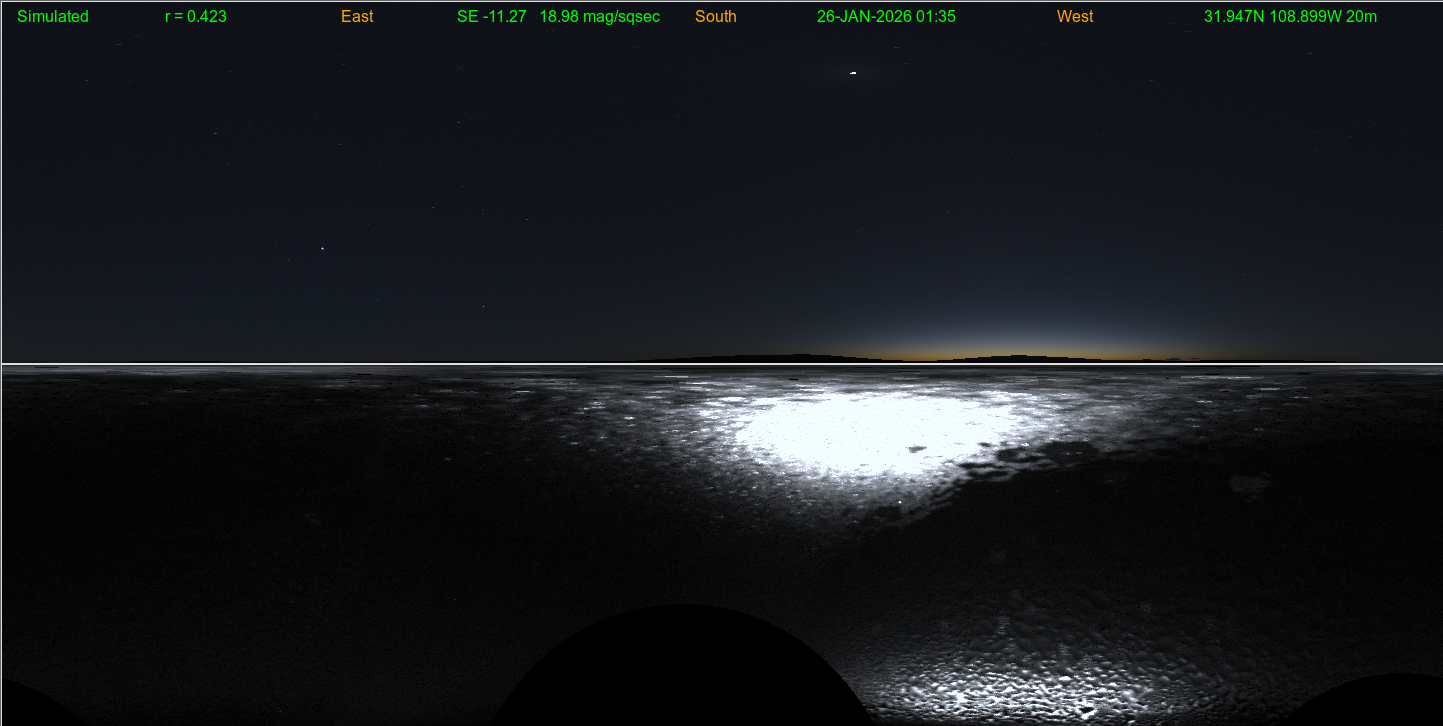
Task: Select the East compass direction label
Action: [x=357, y=17]
